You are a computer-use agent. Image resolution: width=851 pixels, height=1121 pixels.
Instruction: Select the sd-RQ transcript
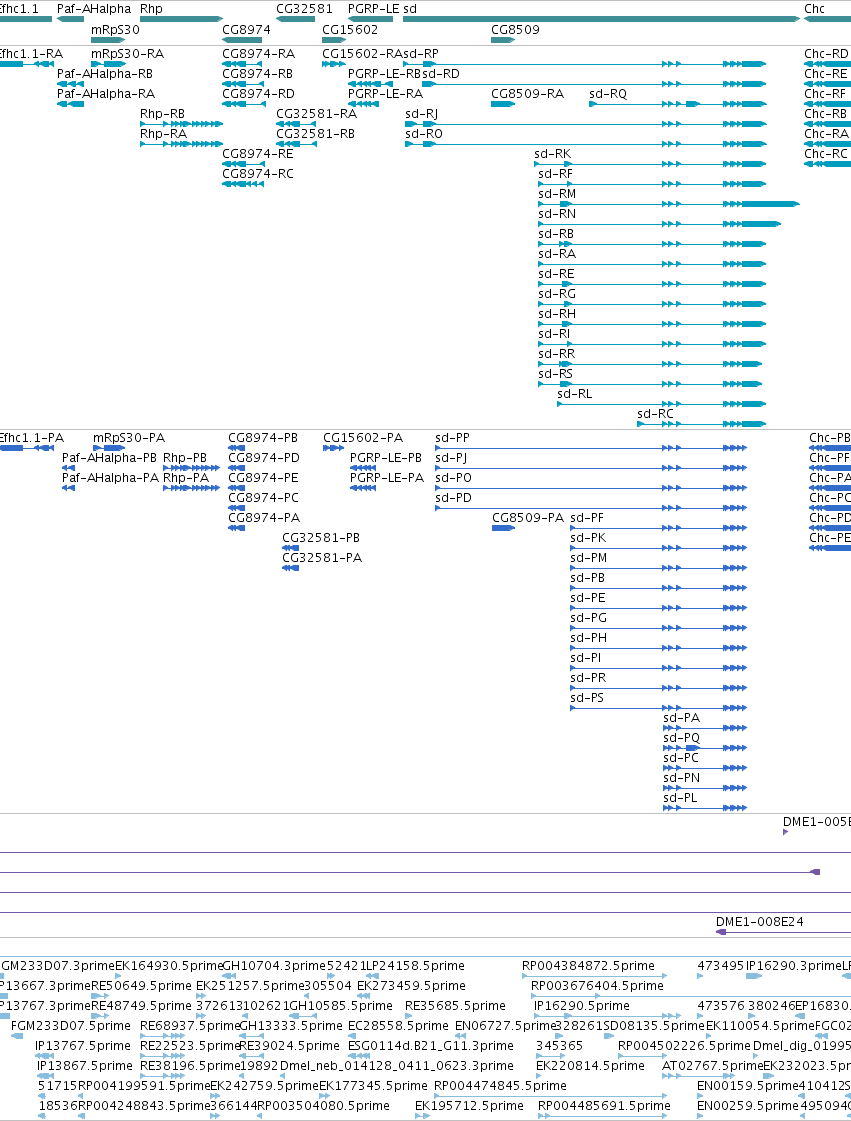click(677, 104)
